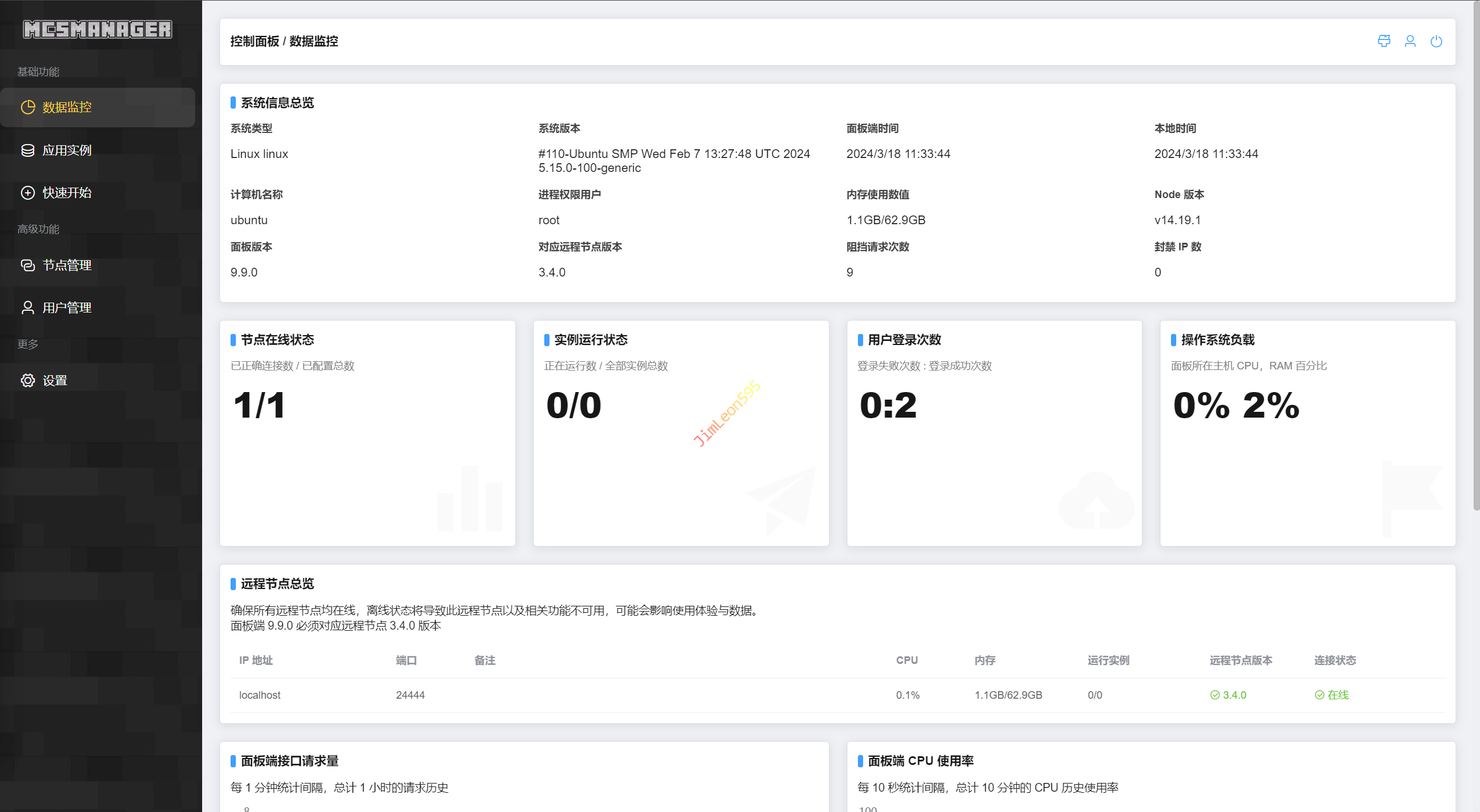The image size is (1480, 812).
Task: Open the user profile icon in header
Action: (x=1410, y=41)
